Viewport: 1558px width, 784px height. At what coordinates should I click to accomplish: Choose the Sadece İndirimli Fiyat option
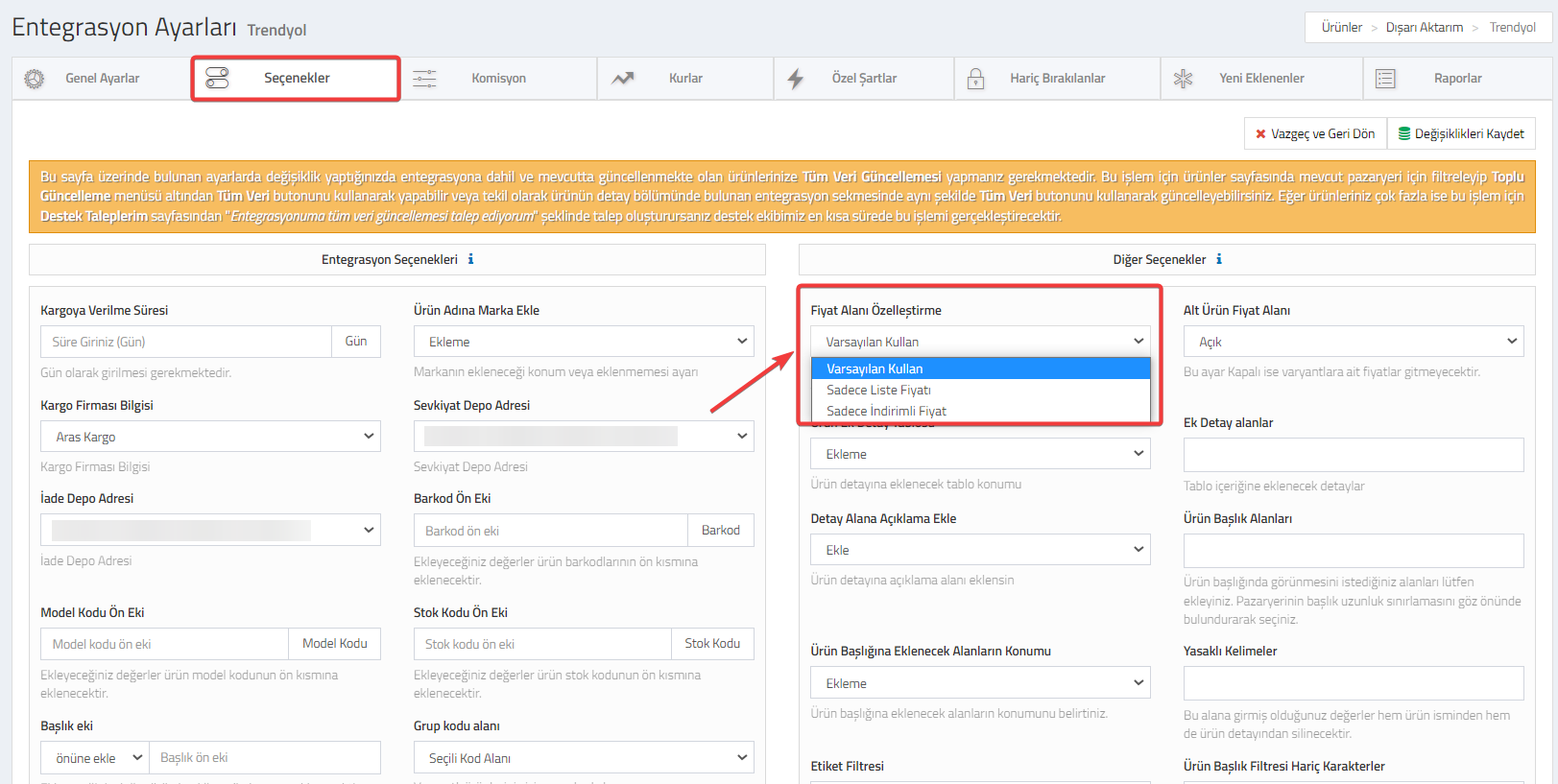pos(980,411)
